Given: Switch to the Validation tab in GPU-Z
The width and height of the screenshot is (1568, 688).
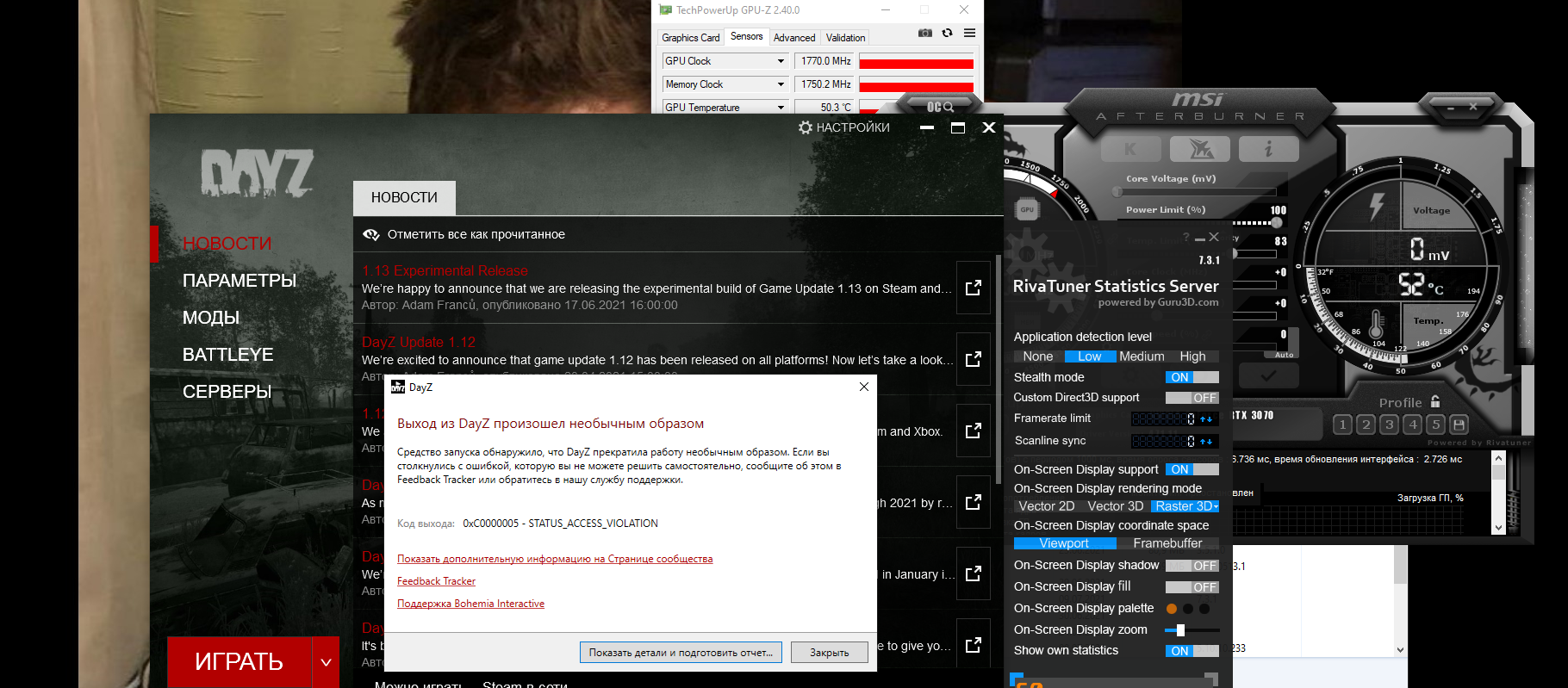Looking at the screenshot, I should (x=845, y=38).
